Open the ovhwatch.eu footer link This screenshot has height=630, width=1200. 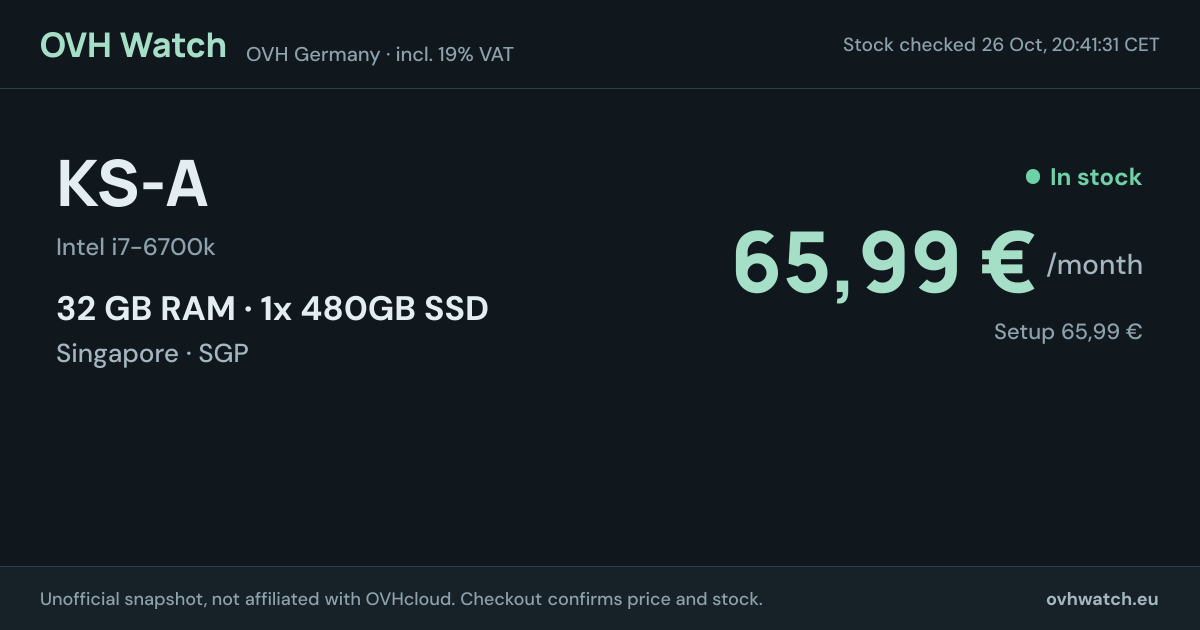pos(1102,599)
